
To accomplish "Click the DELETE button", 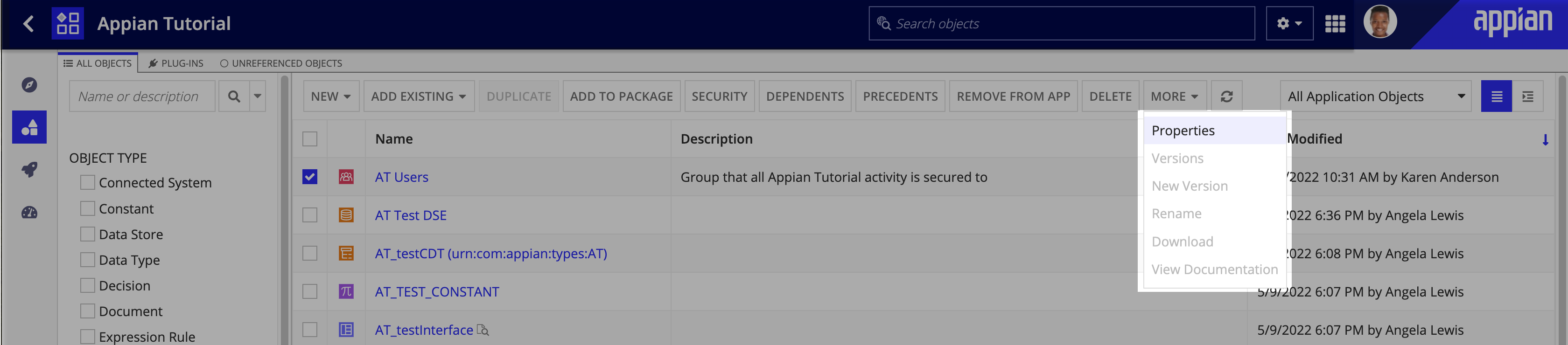I will pos(1110,96).
